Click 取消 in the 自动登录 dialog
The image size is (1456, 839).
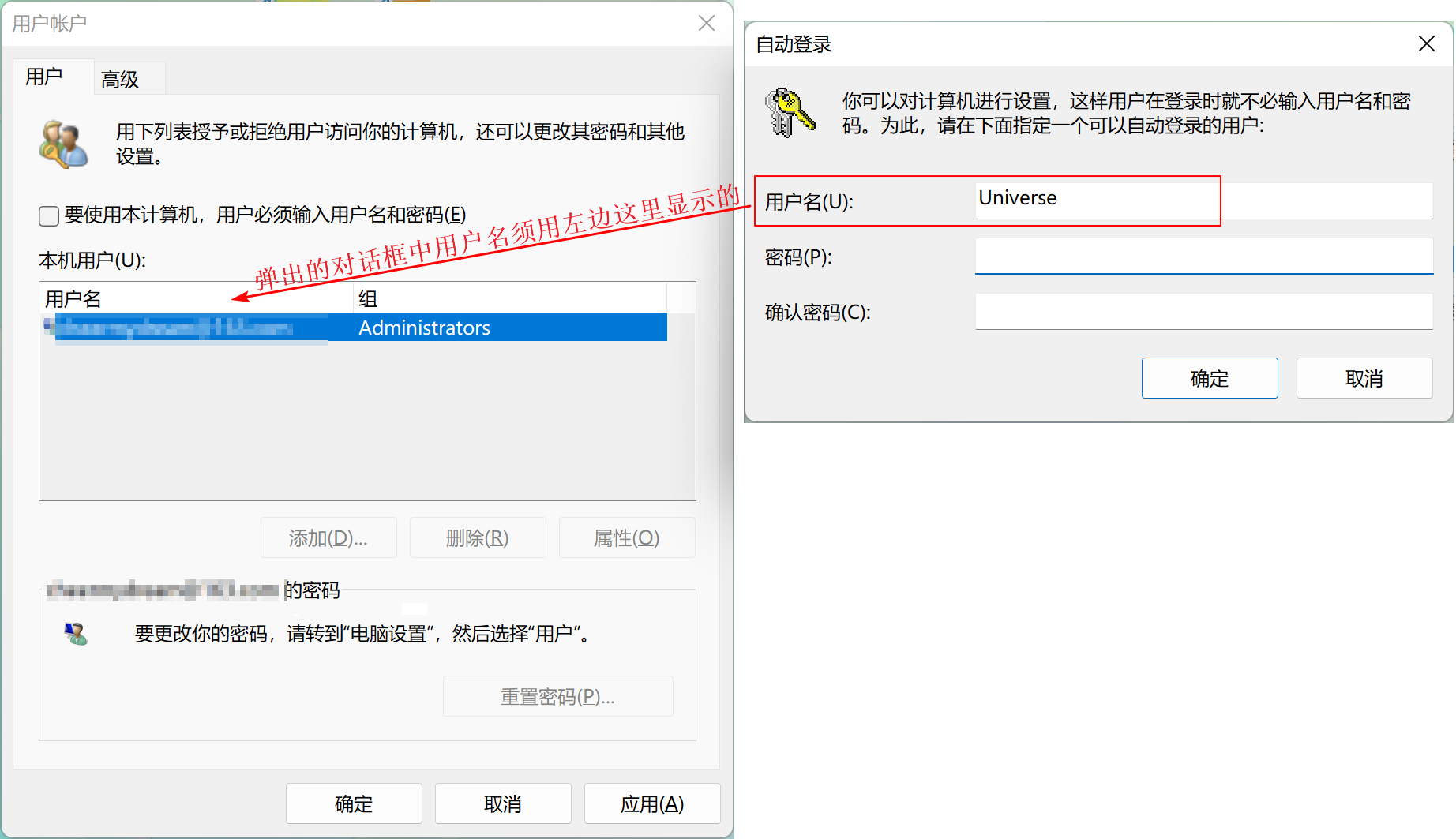point(1364,378)
